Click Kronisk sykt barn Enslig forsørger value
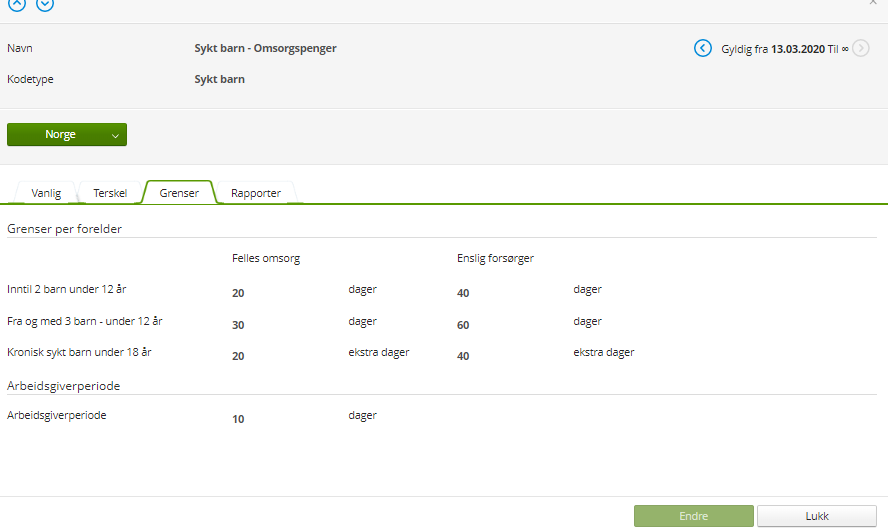 click(463, 356)
